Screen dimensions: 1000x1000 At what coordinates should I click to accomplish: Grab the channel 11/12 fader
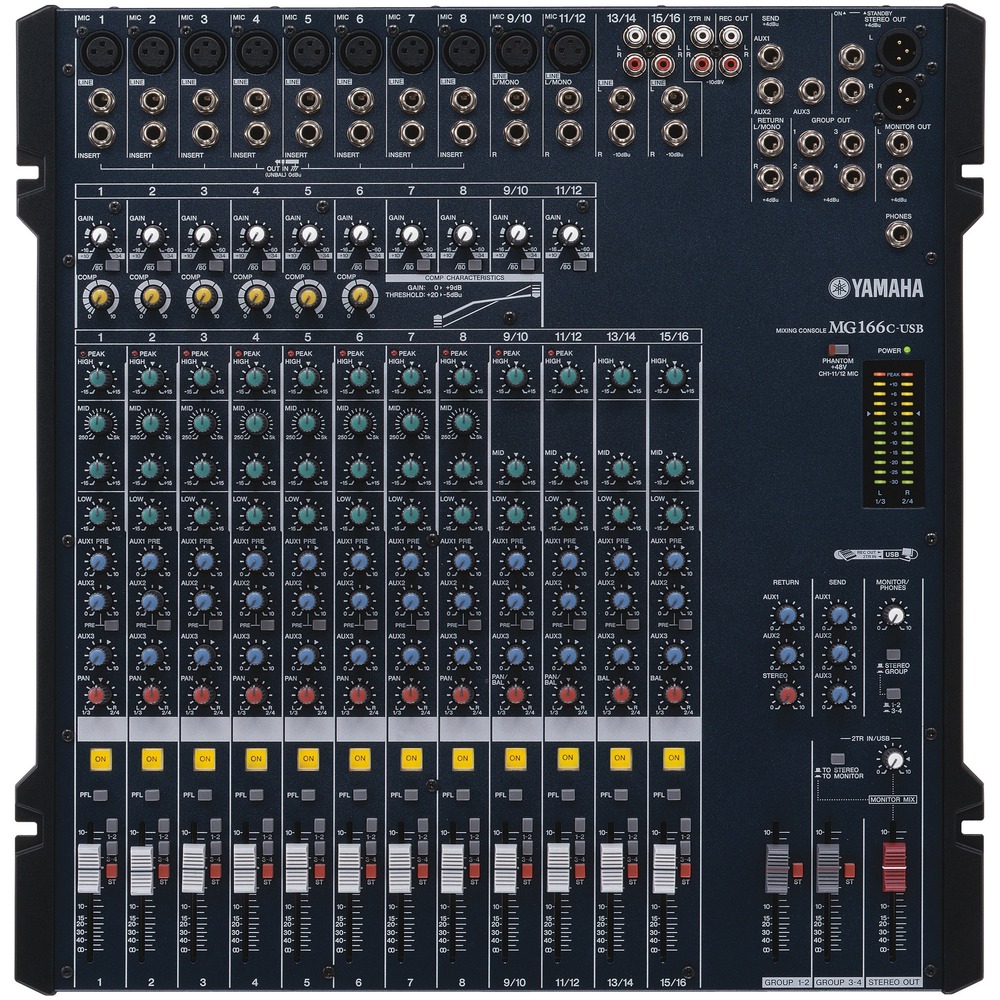[558, 869]
